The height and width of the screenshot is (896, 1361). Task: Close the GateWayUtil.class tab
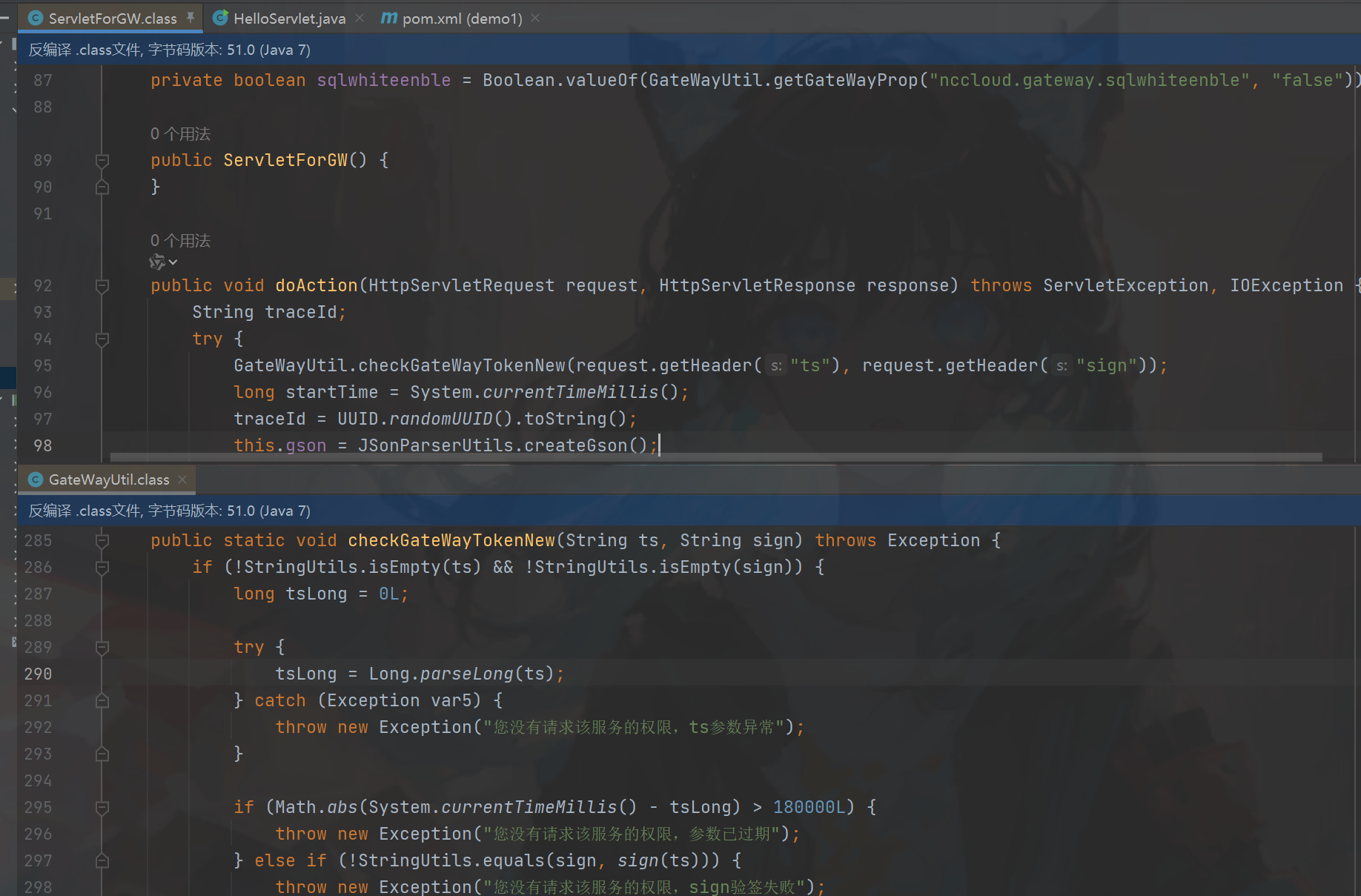[x=182, y=479]
